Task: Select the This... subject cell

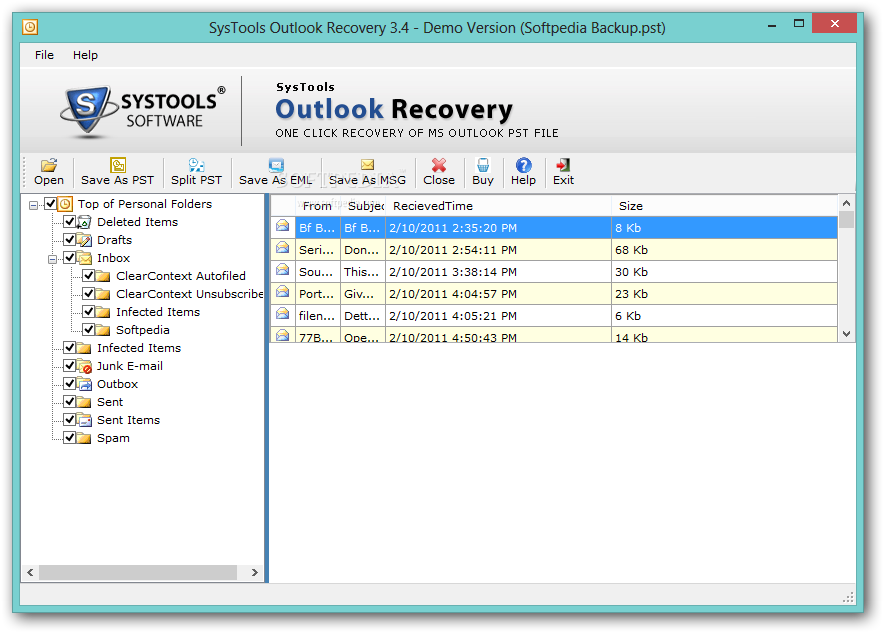Action: [x=363, y=272]
